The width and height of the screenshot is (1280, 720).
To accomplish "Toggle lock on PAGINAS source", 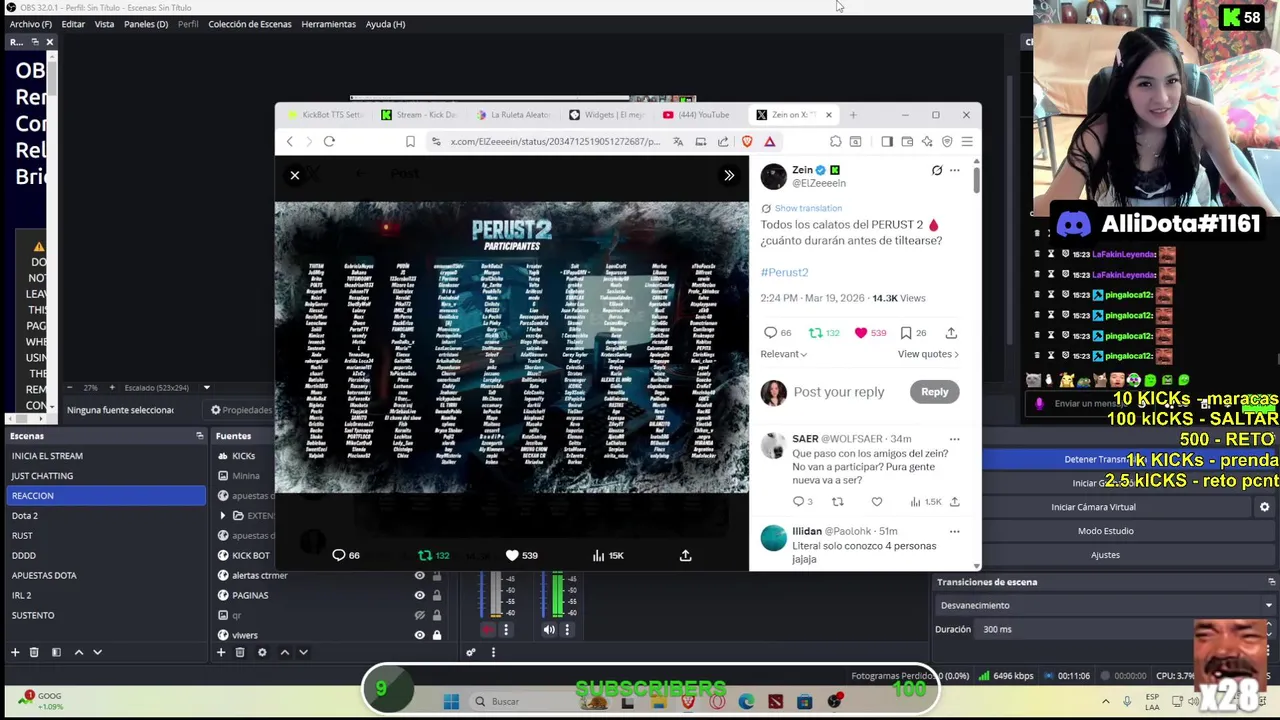I will click(x=437, y=595).
